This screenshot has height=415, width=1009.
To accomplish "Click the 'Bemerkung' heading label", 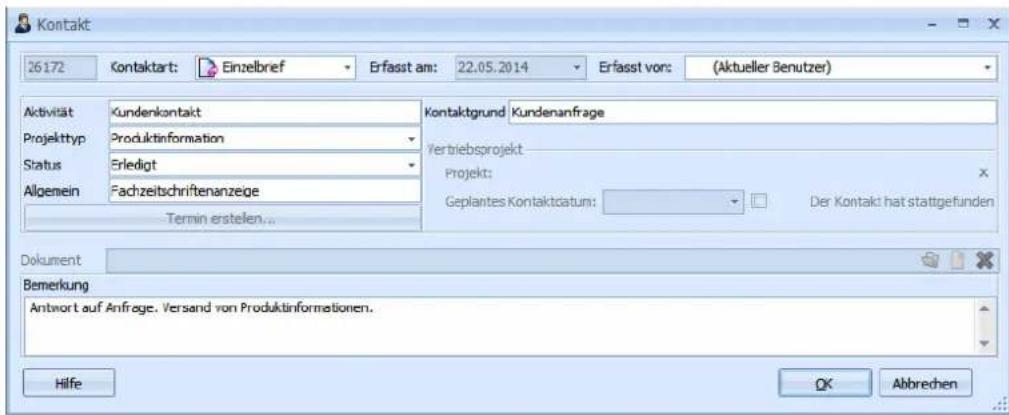I will pos(56,284).
